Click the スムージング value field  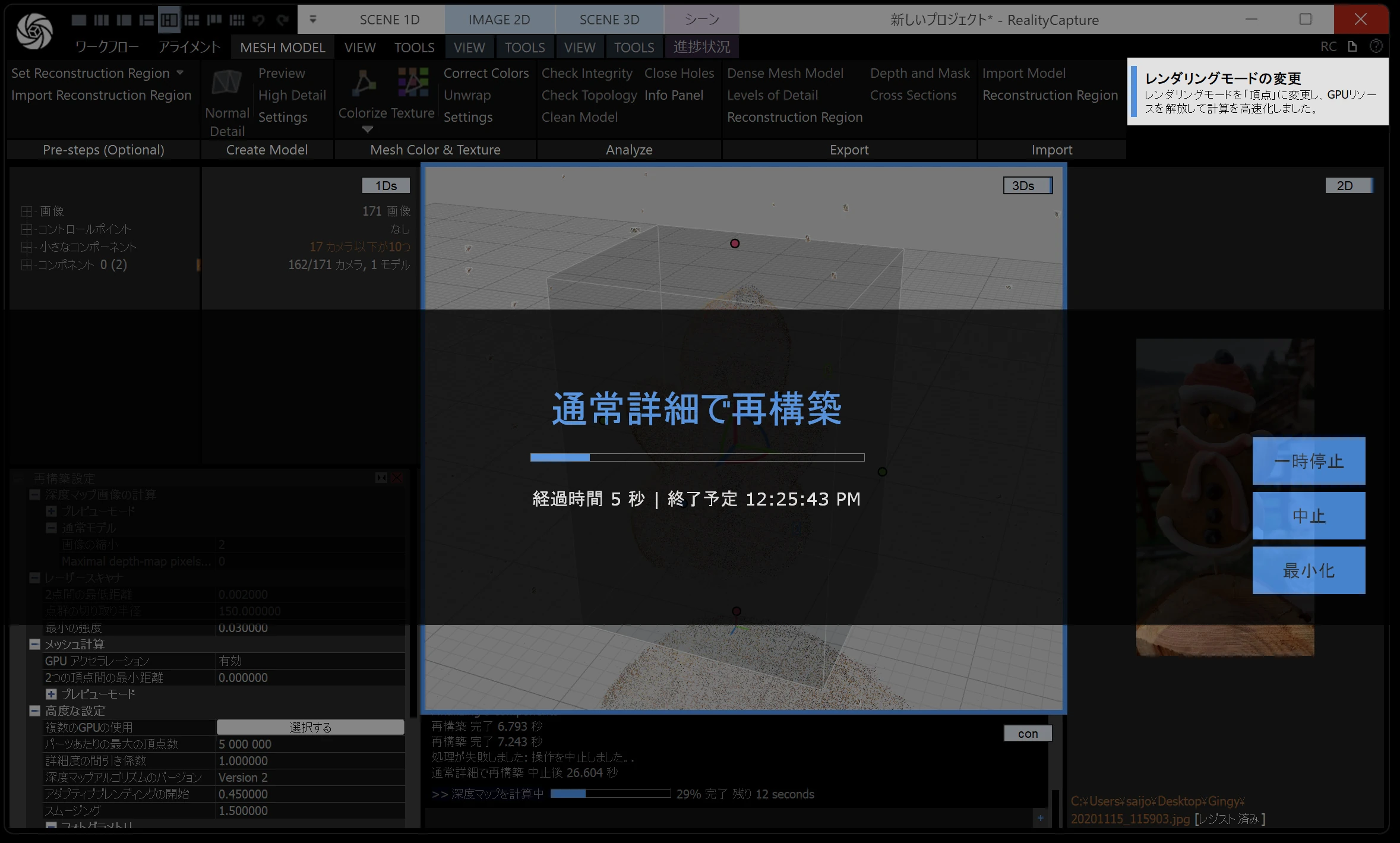click(x=309, y=810)
